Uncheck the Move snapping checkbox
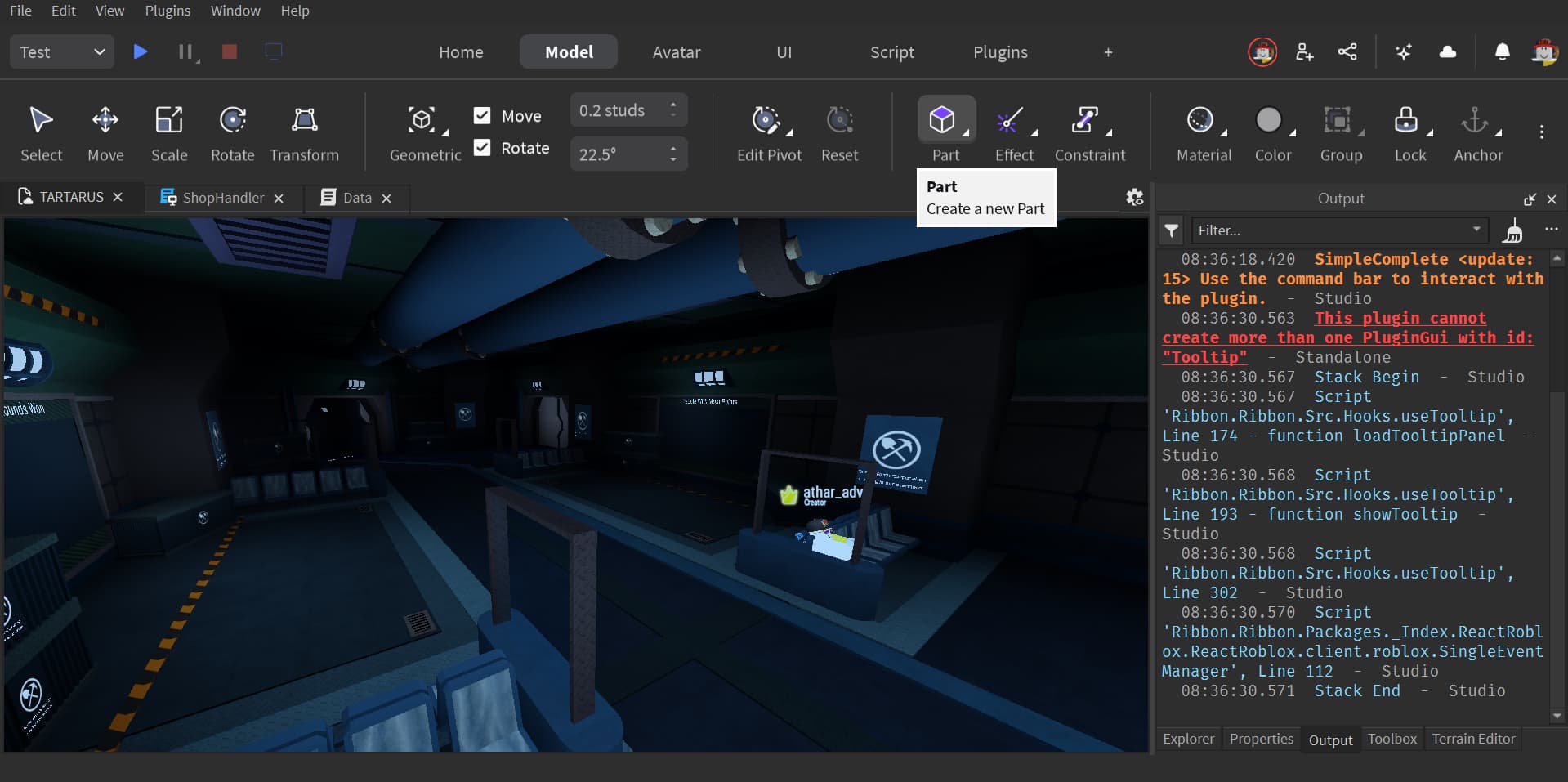Viewport: 1568px width, 782px height. pyautogui.click(x=482, y=115)
